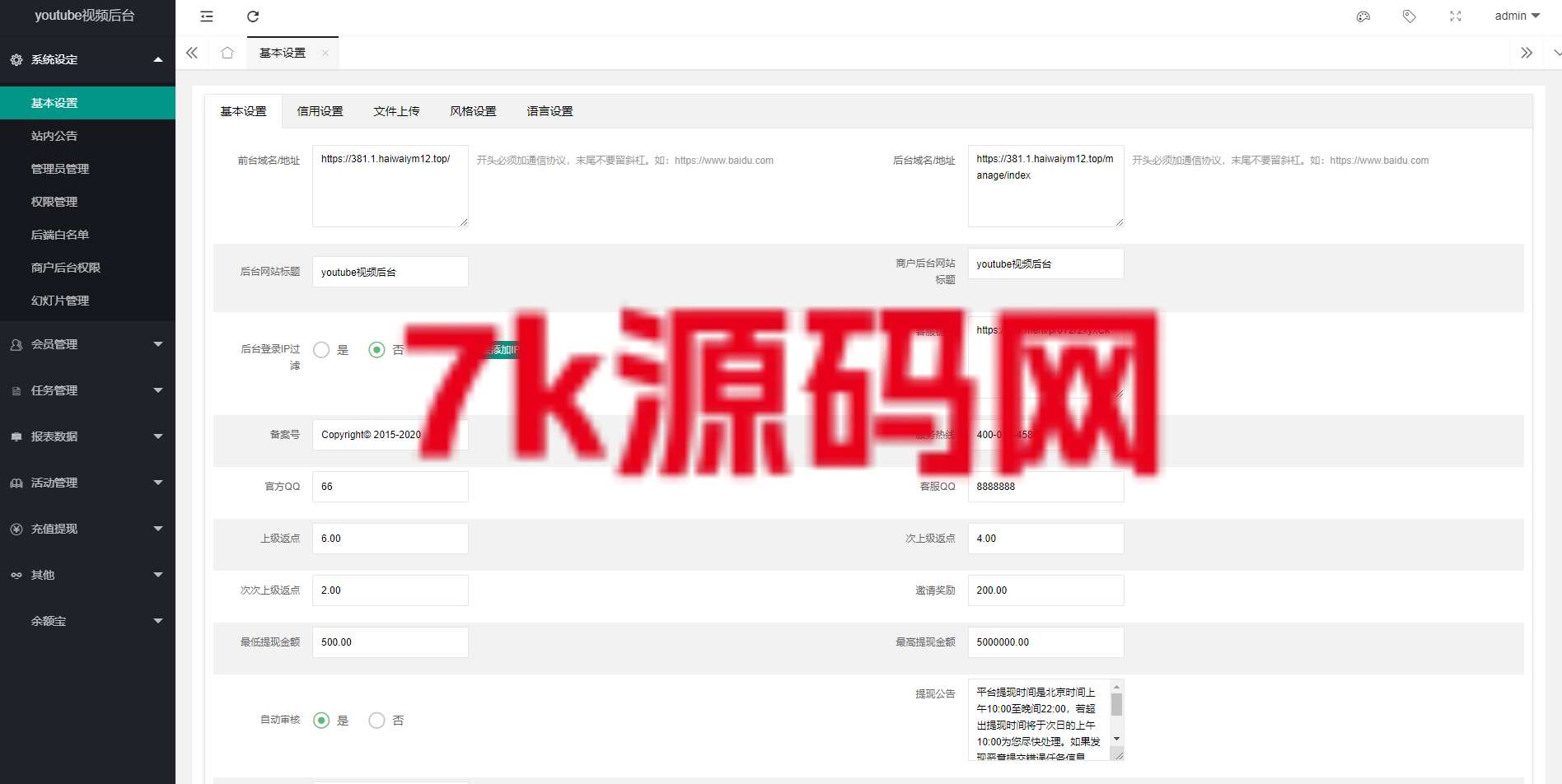Image resolution: width=1562 pixels, height=784 pixels.
Task: Click the gear icon beside 系统设定
Action: pyautogui.click(x=16, y=59)
